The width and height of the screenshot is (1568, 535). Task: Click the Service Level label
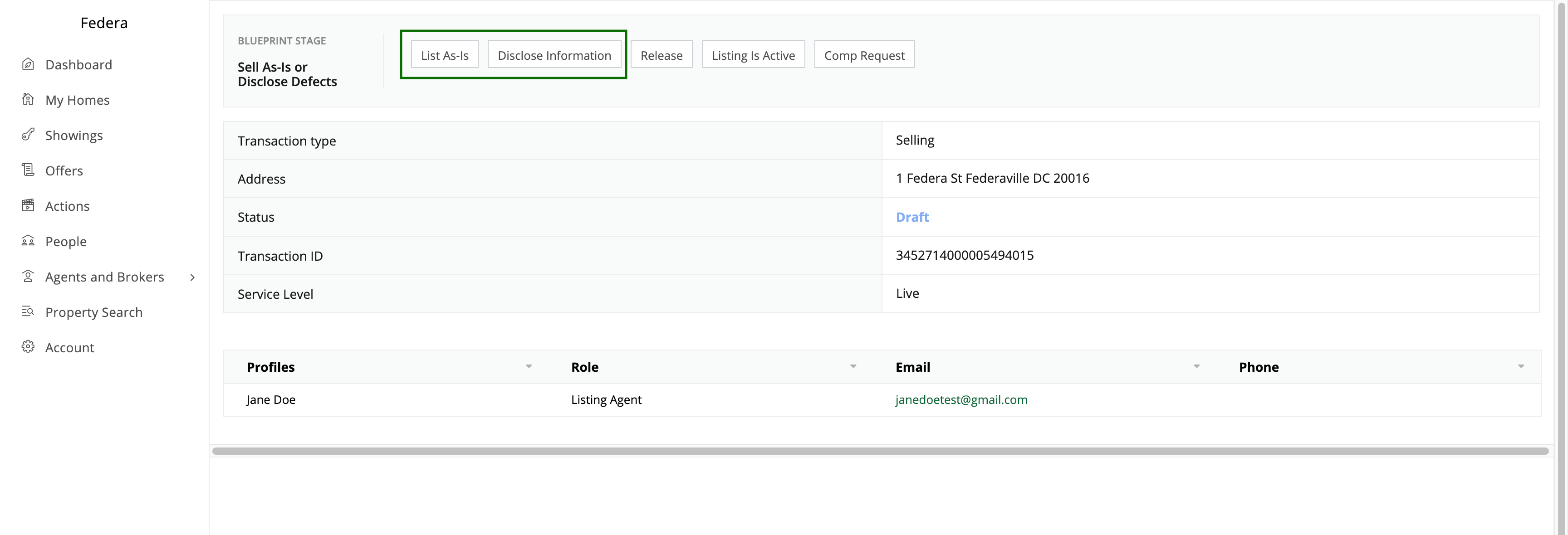tap(275, 294)
